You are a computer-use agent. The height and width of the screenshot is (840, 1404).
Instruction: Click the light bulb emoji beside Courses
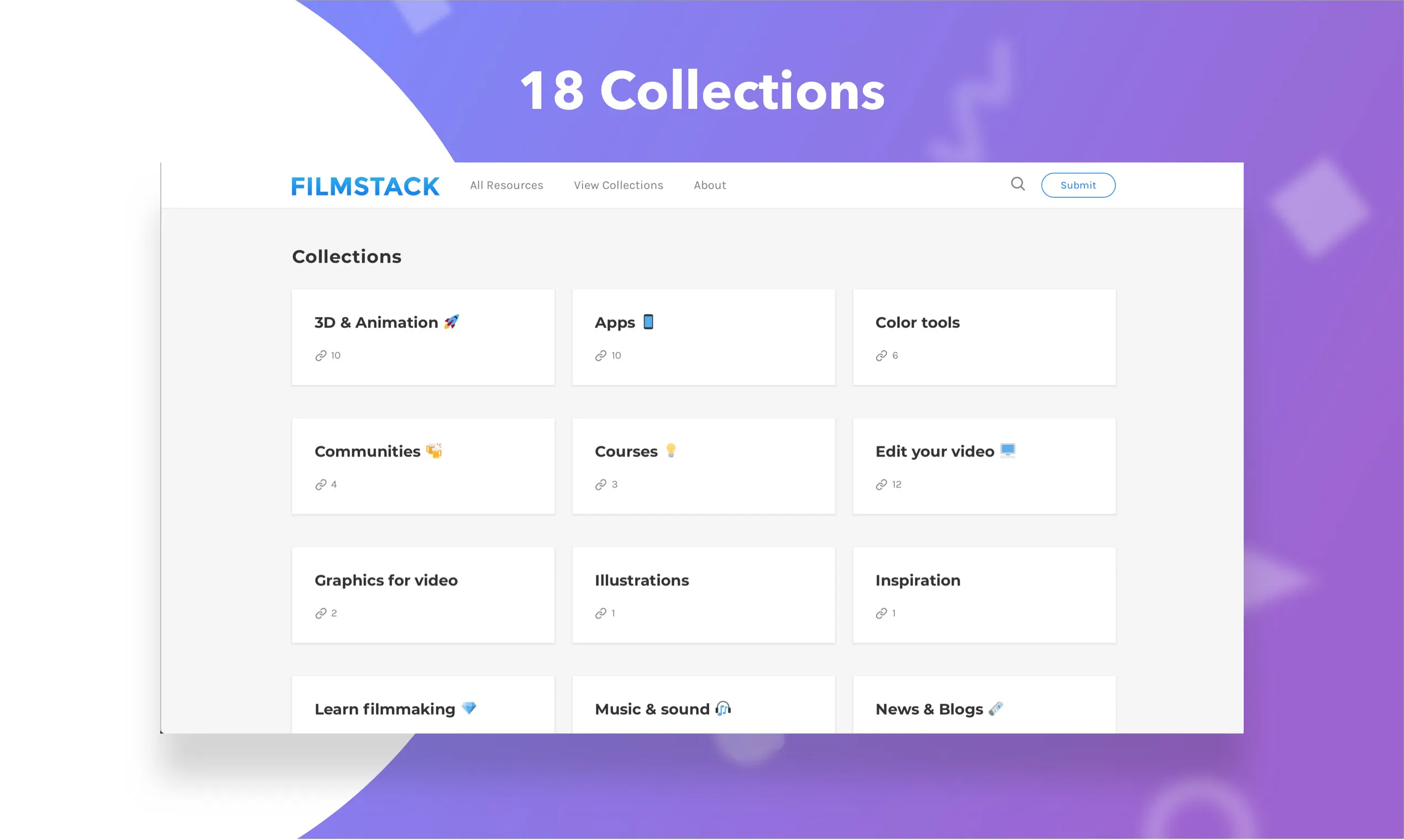point(671,450)
